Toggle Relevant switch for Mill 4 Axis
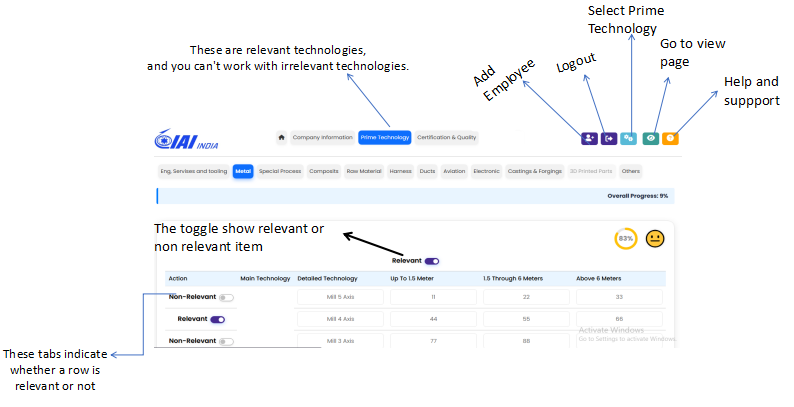 pyautogui.click(x=218, y=319)
